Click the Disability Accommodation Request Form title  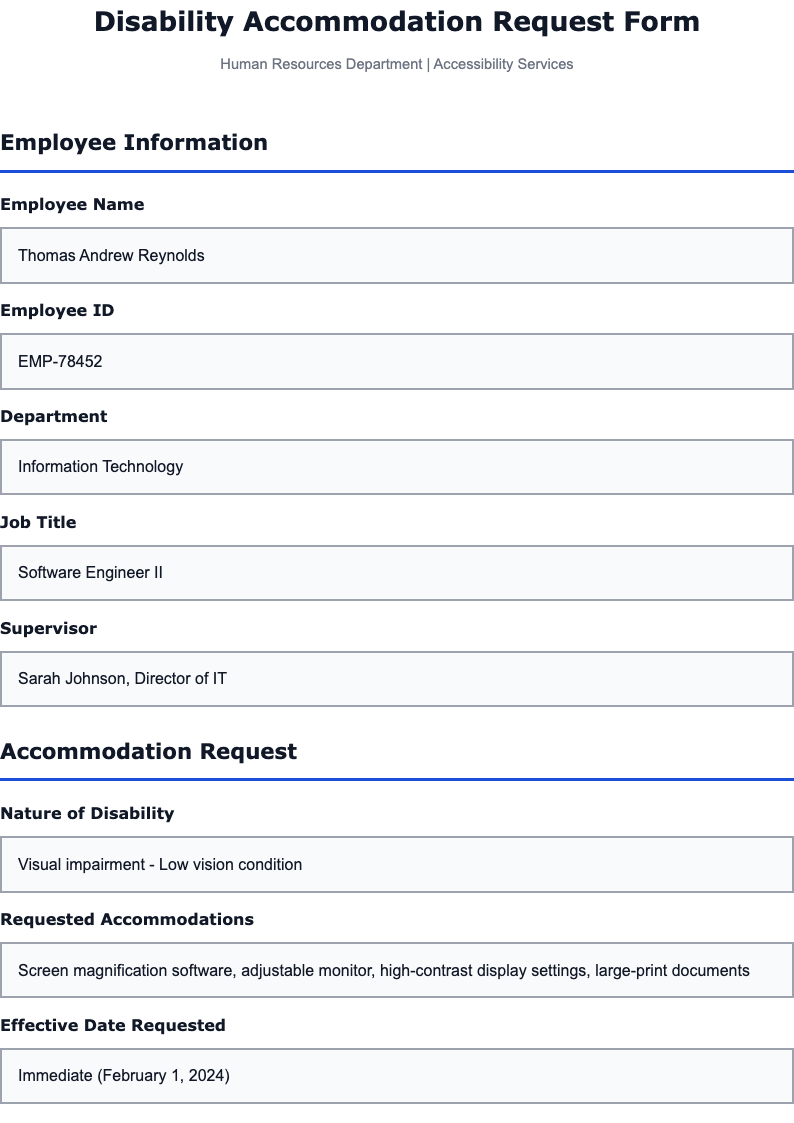[397, 21]
